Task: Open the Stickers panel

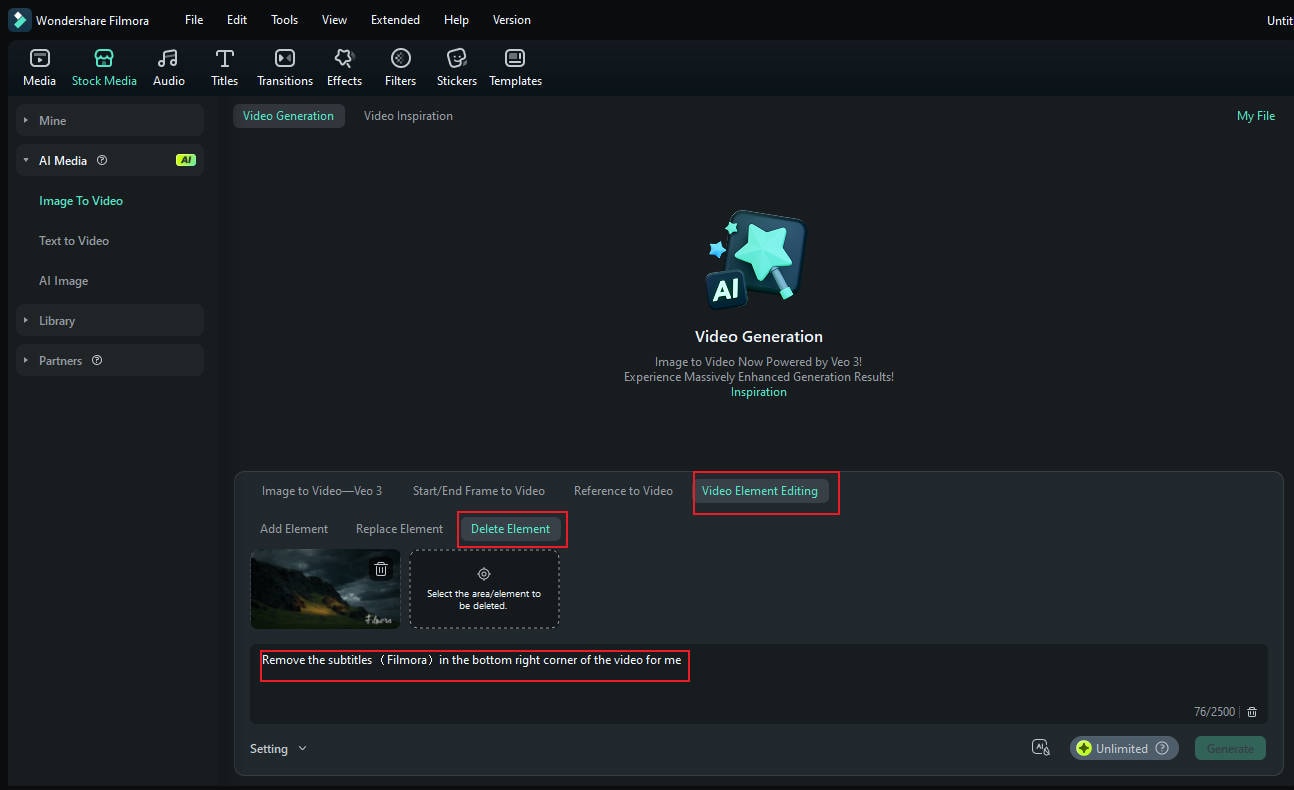Action: click(457, 67)
